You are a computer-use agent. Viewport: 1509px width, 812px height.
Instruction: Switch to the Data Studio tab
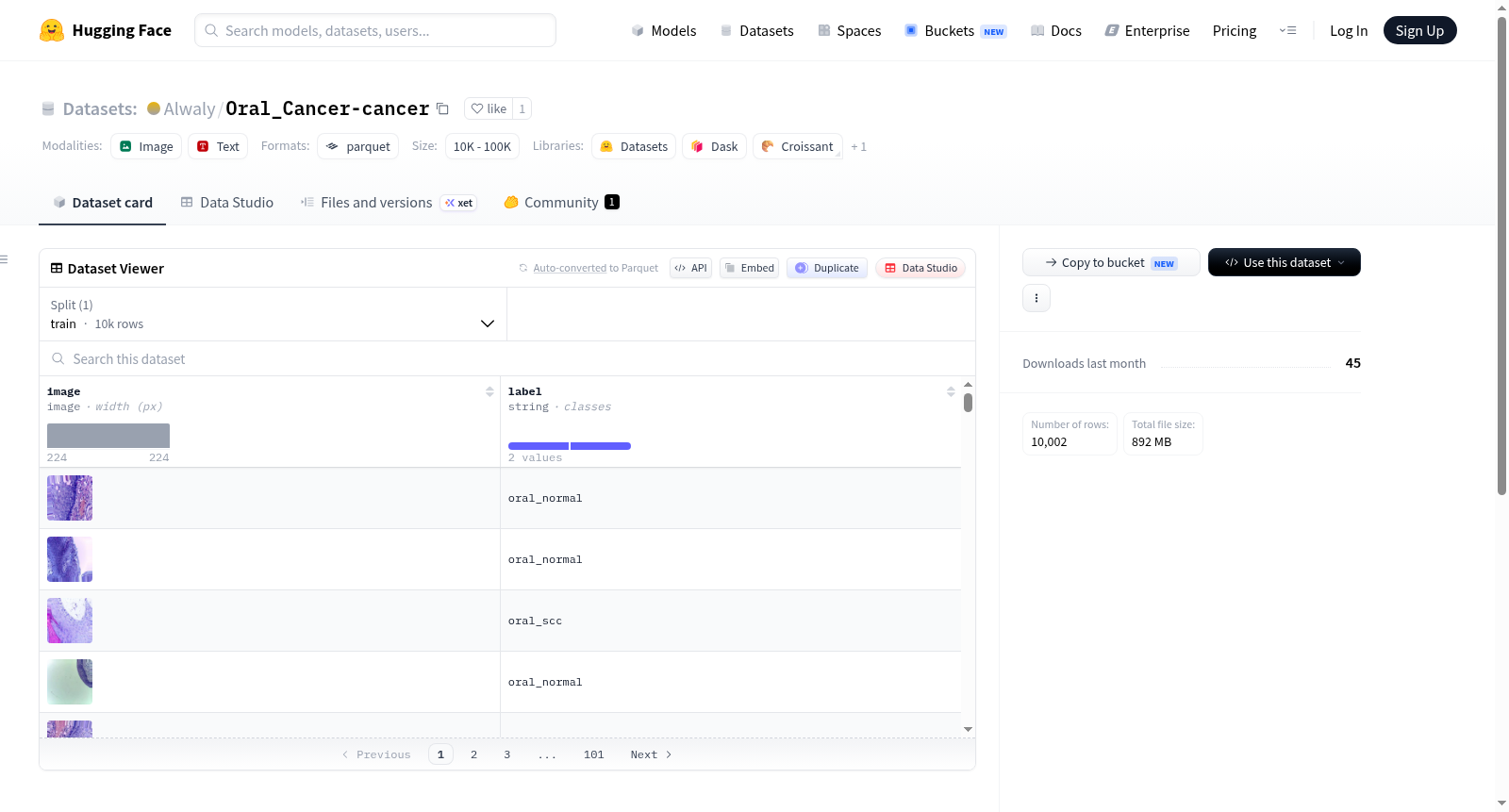coord(227,202)
